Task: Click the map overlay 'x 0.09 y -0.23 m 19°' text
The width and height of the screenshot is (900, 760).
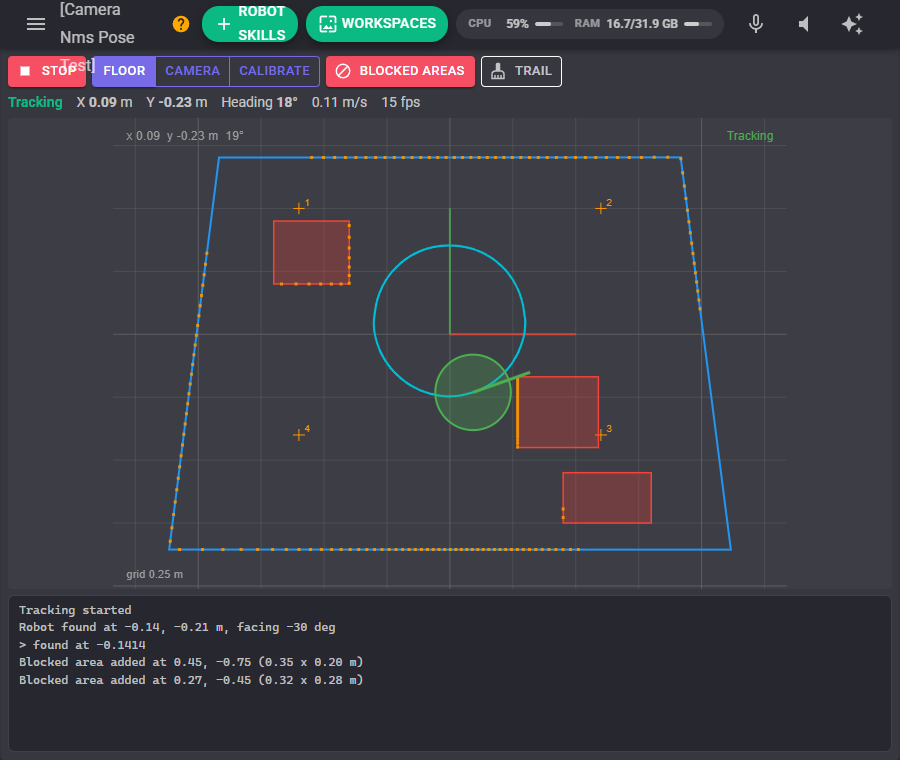Action: [185, 136]
